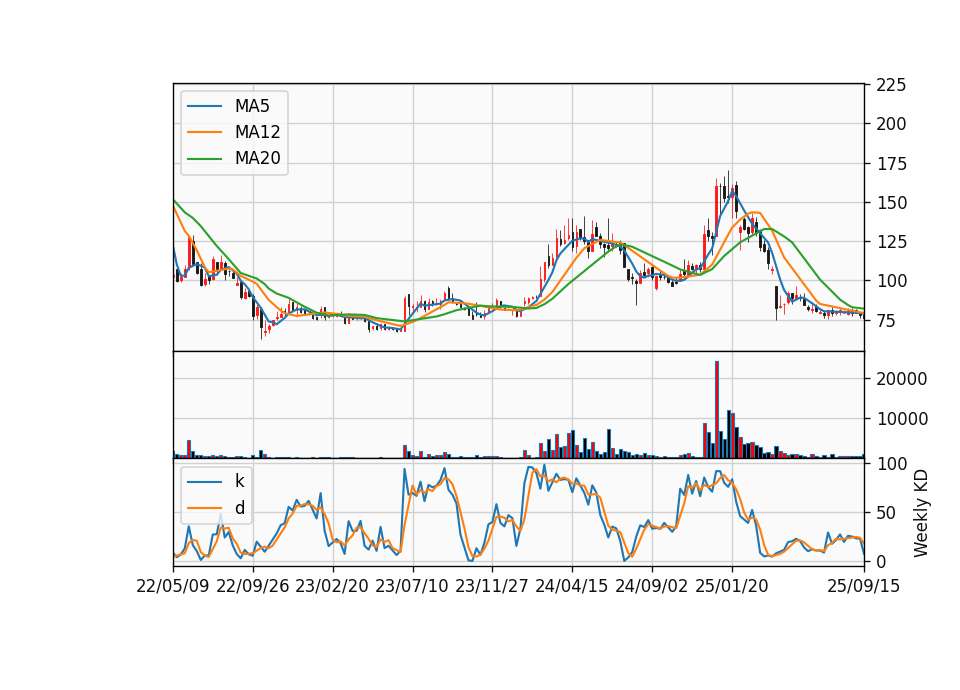
Task: Click the 22/09/26 date axis label
Action: click(x=253, y=586)
